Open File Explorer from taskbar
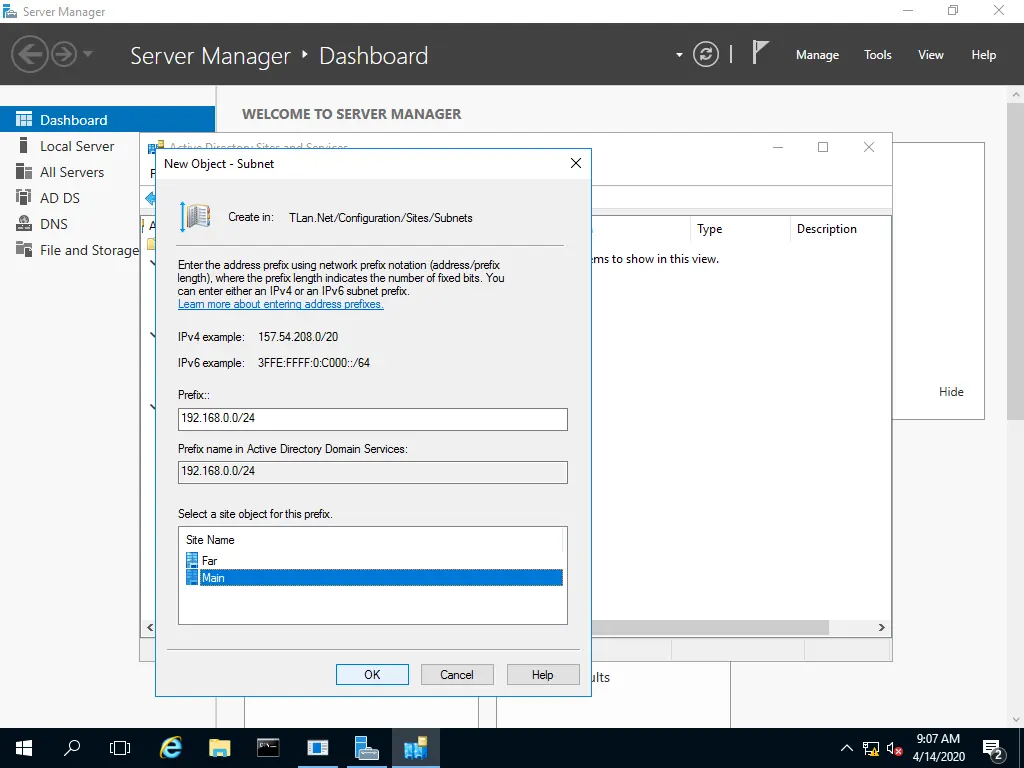Image resolution: width=1024 pixels, height=768 pixels. point(219,748)
